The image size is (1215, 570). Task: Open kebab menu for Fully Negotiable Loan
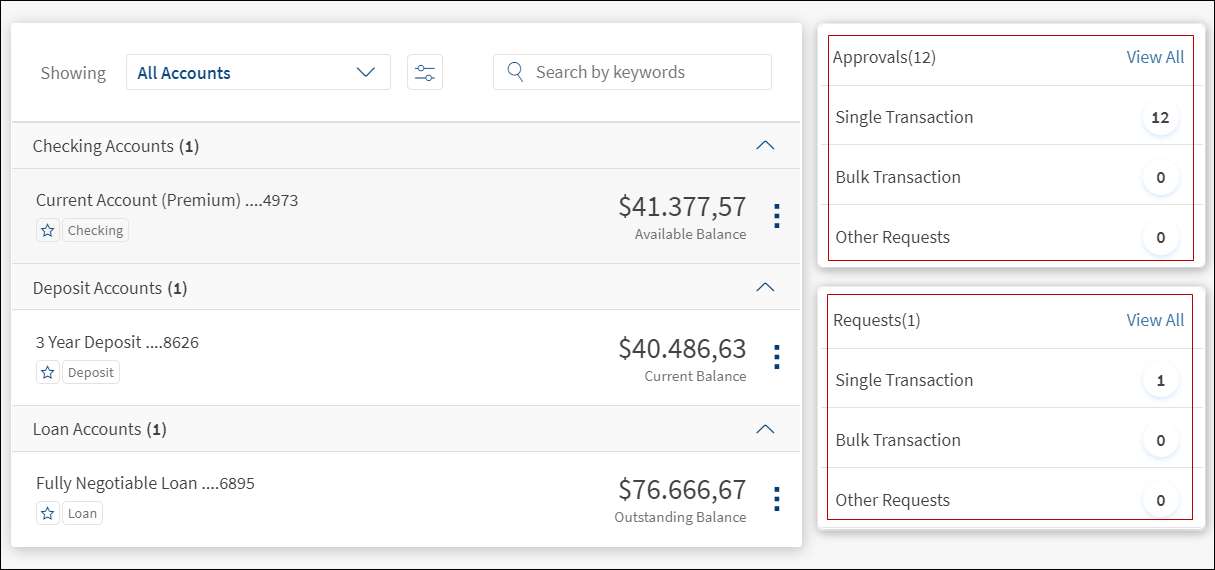tap(776, 499)
